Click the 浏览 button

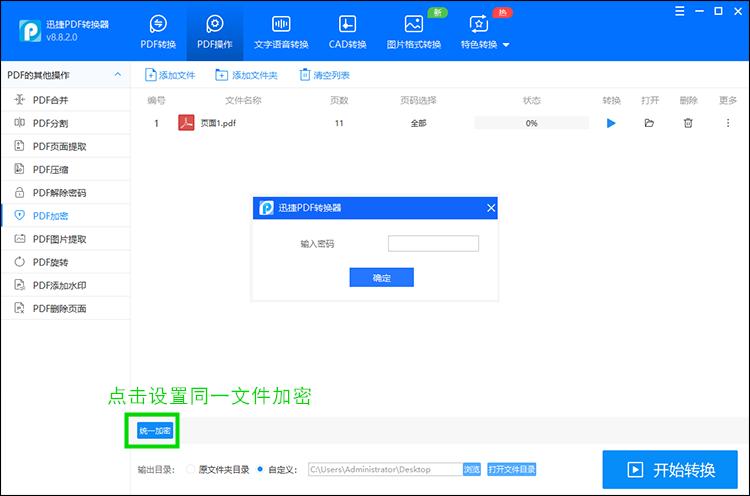pos(472,469)
